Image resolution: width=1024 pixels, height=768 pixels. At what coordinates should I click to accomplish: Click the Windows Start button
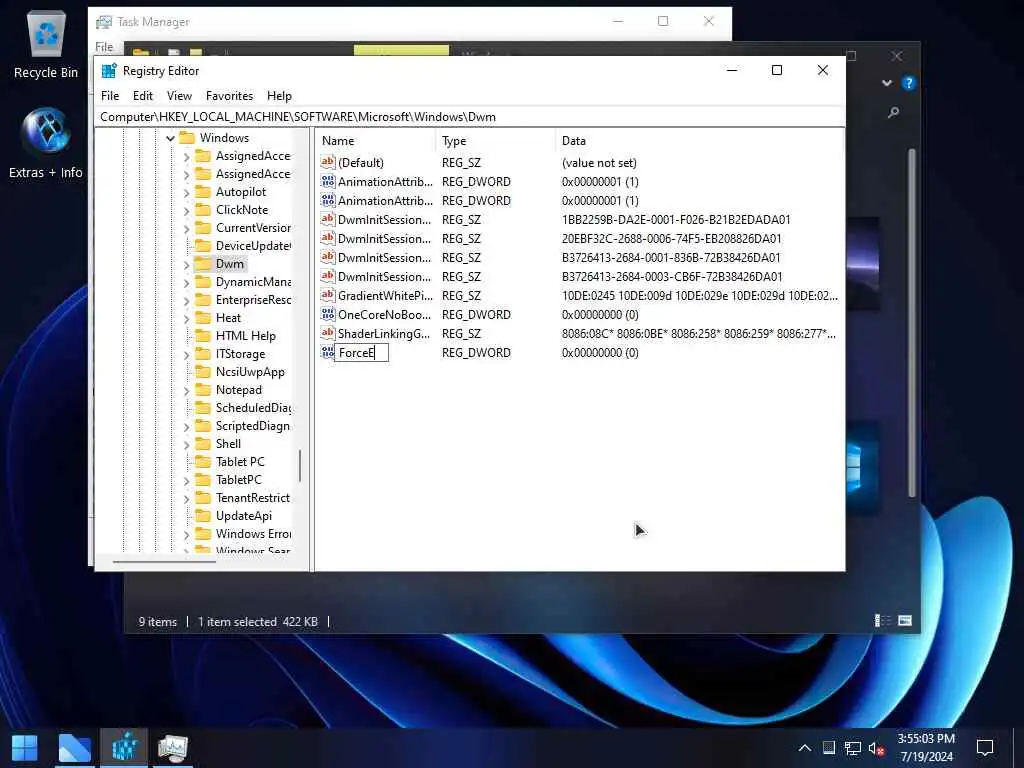click(x=25, y=748)
